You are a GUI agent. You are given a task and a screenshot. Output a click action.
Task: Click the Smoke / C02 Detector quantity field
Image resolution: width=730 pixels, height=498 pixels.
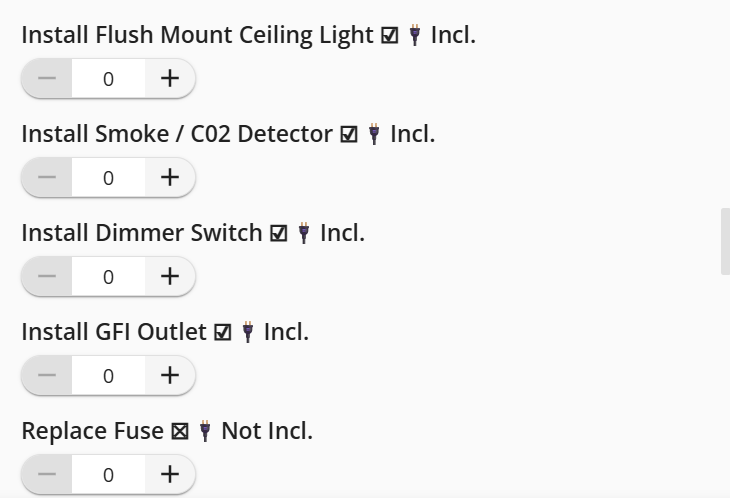tap(108, 178)
